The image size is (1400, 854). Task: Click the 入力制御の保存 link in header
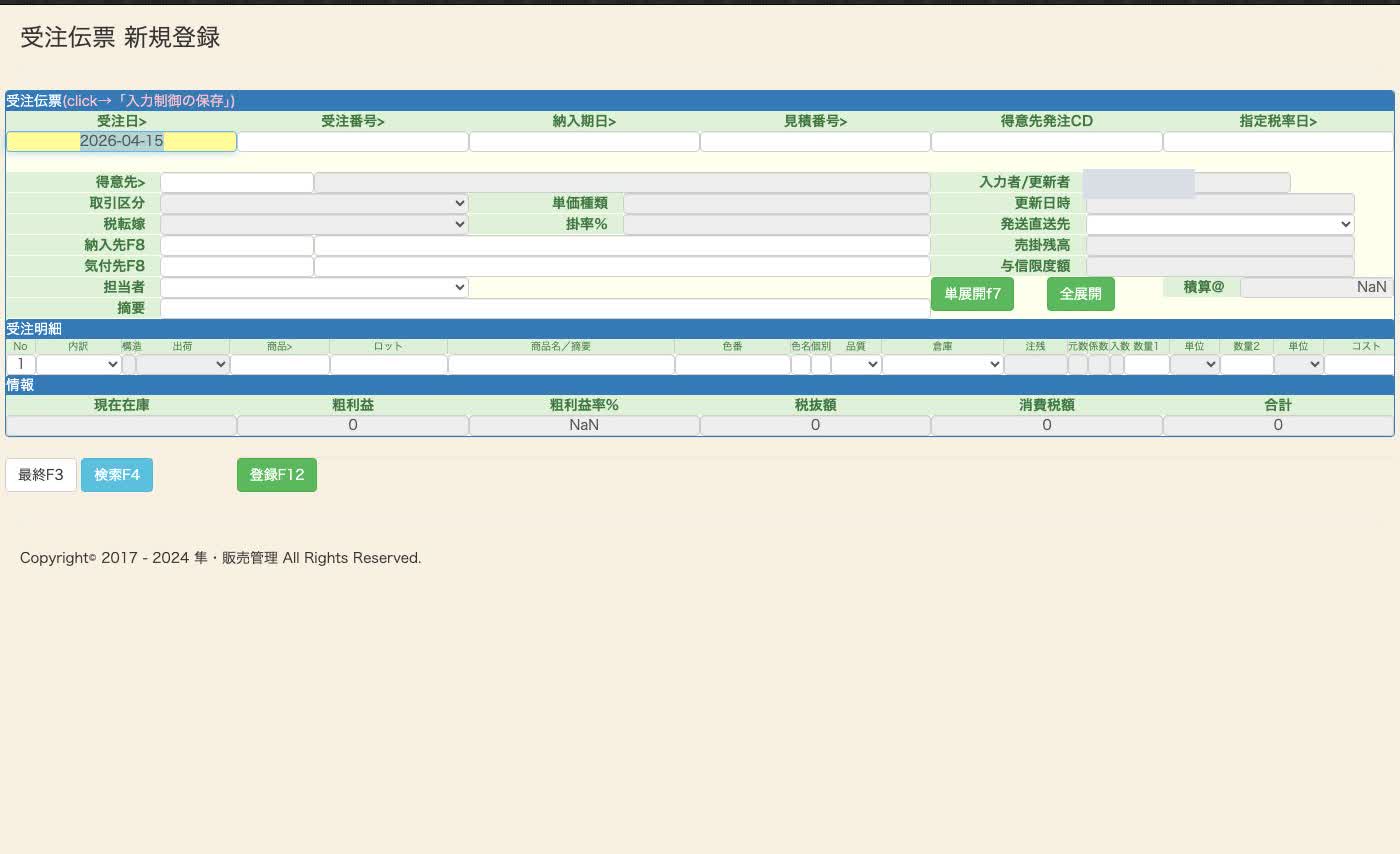coord(175,100)
